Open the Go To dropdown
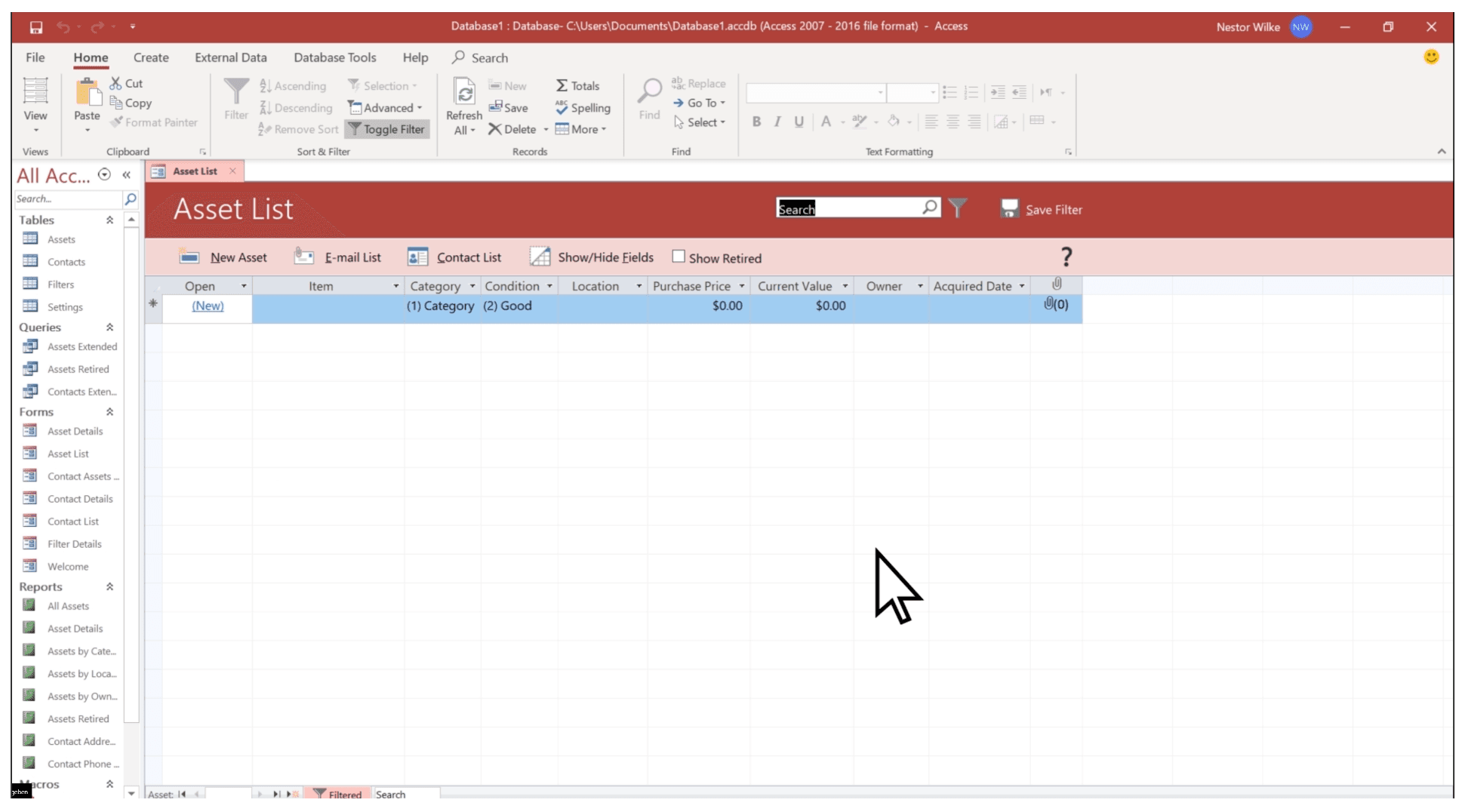 tap(699, 103)
